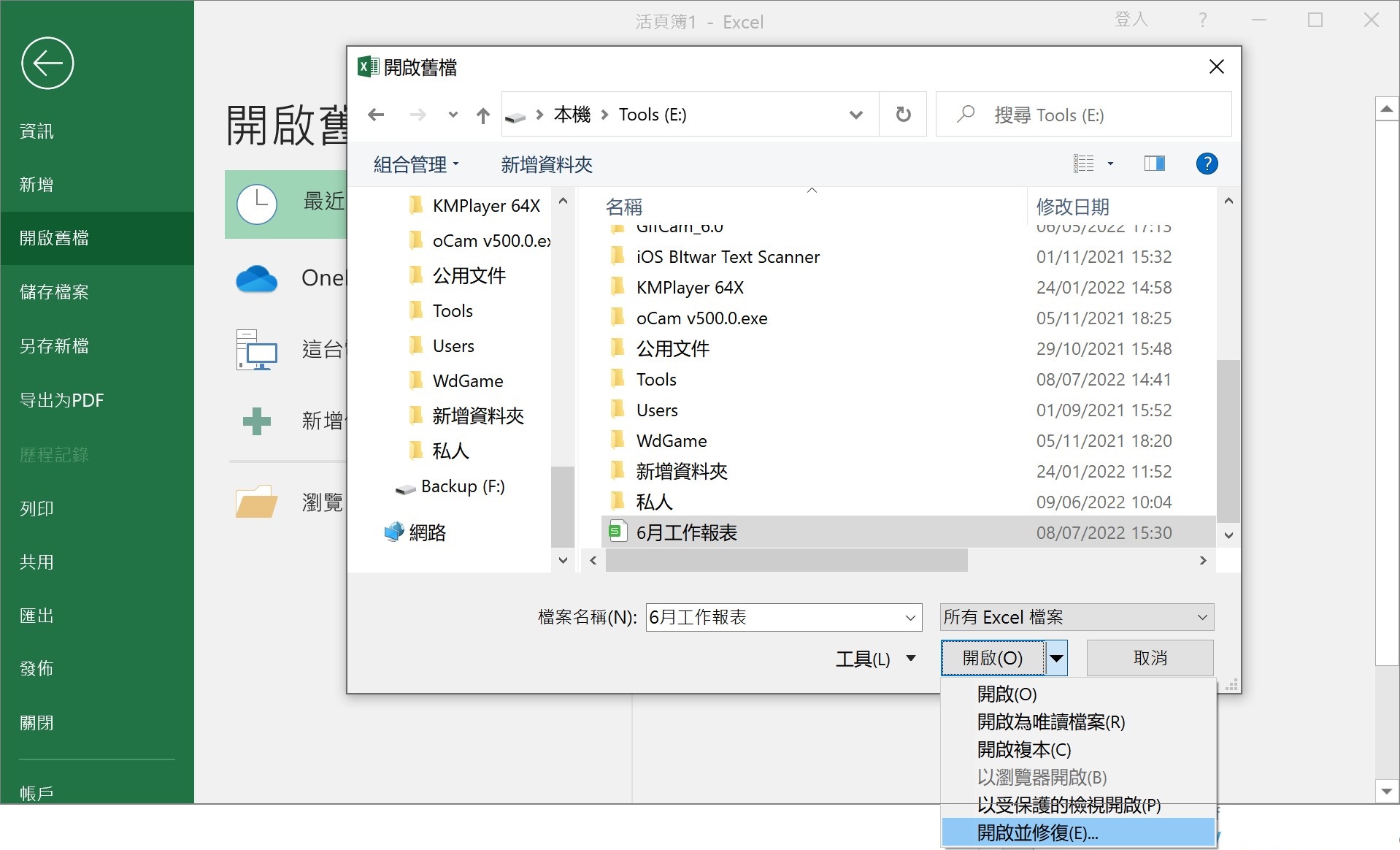Click the search magnifier icon
The height and width of the screenshot is (850, 1400).
click(966, 114)
